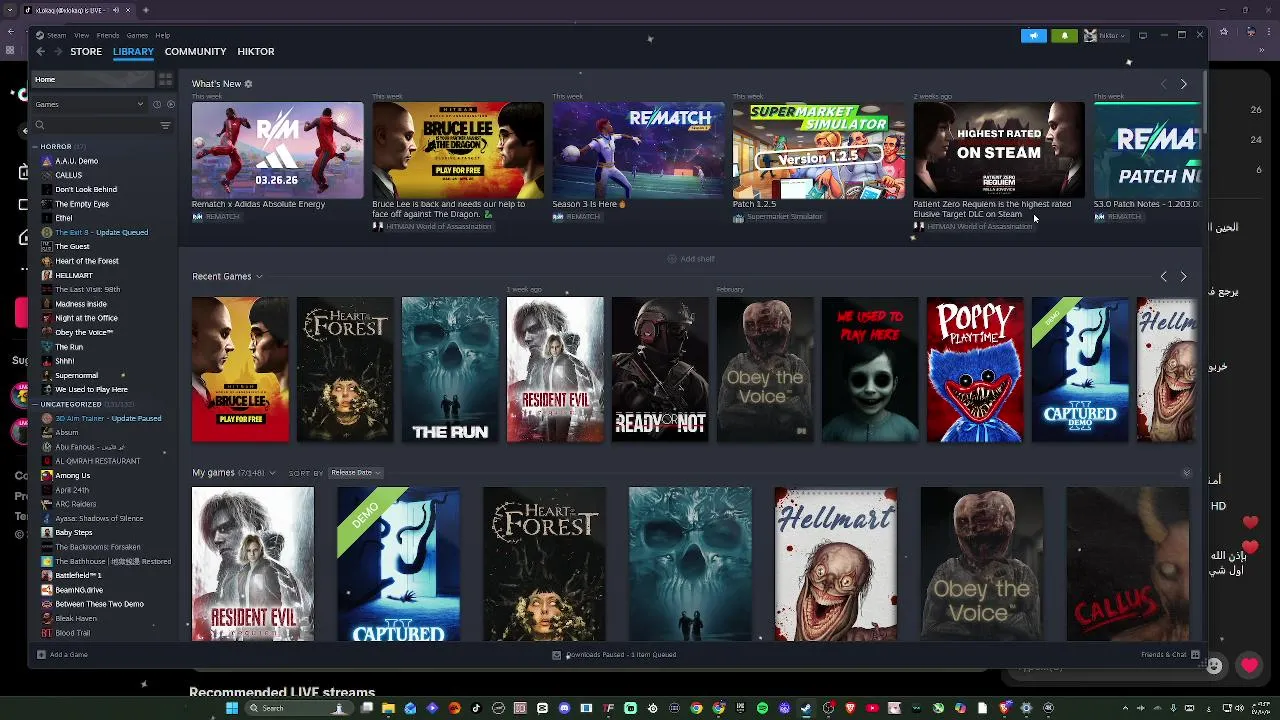Open Sort By Release Date dropdown
Image resolution: width=1280 pixels, height=720 pixels.
(x=356, y=473)
